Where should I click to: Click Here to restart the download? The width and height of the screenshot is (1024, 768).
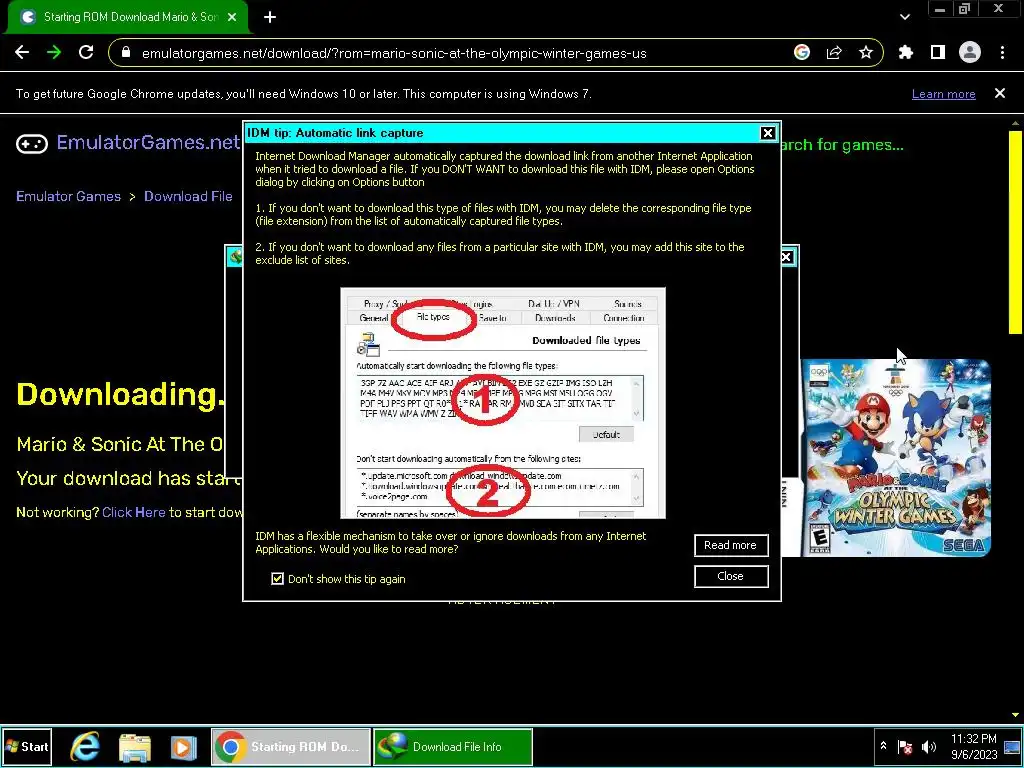[133, 512]
